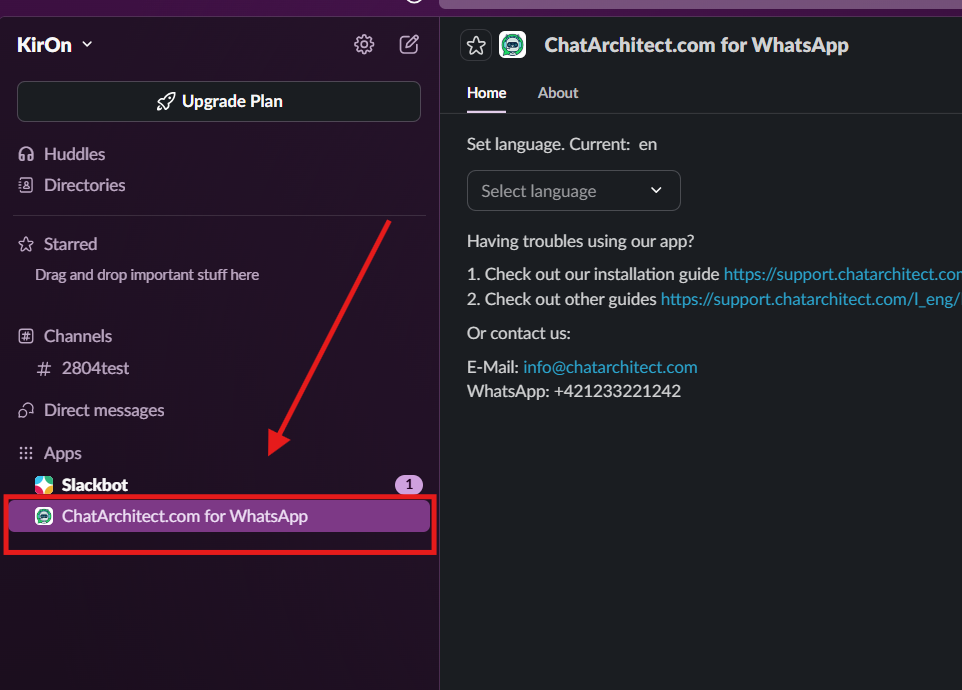Click the ChatArchitect app avatar in the header
The image size is (962, 690).
512,45
